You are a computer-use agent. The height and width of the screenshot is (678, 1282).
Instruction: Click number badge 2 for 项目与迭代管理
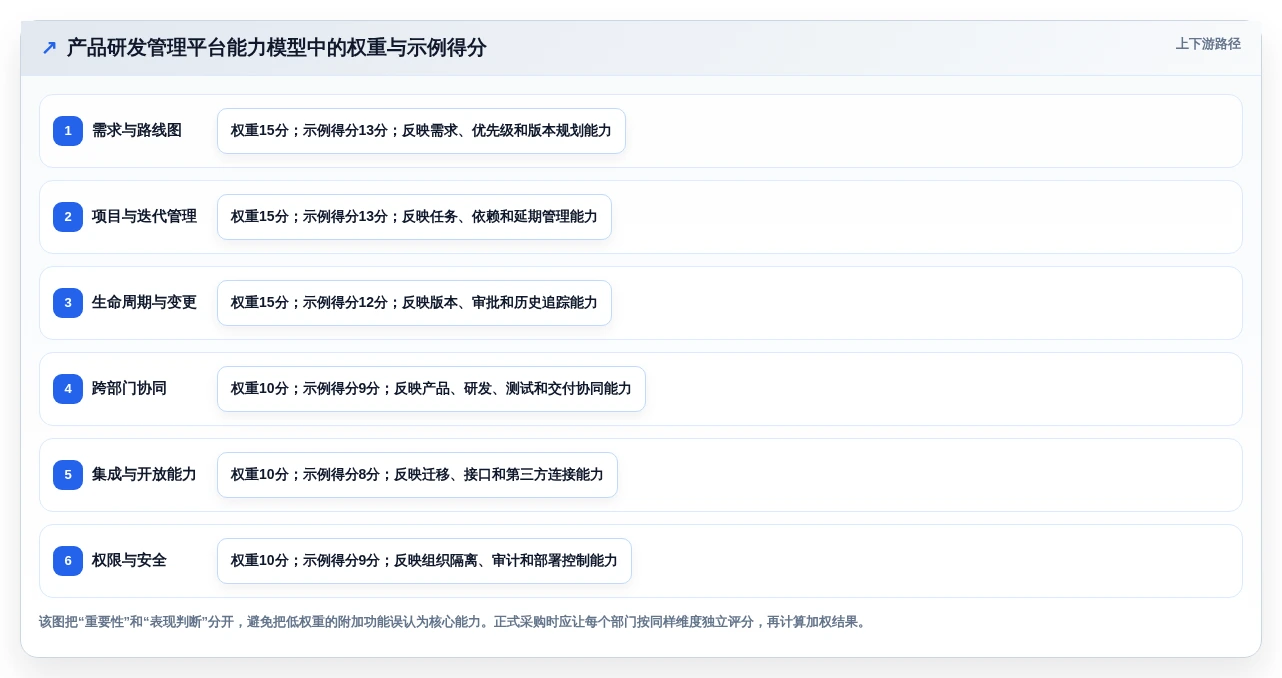click(x=68, y=217)
